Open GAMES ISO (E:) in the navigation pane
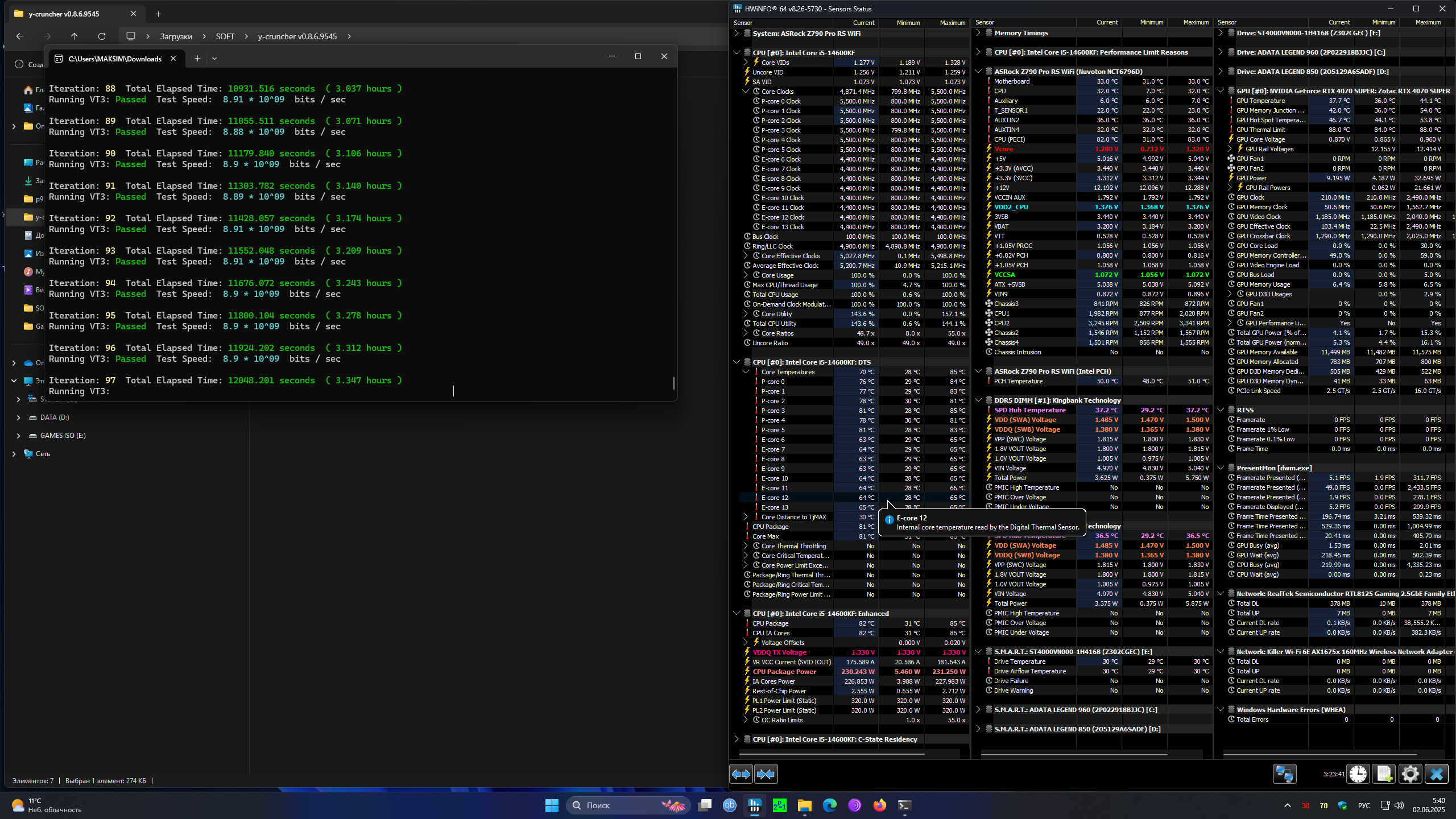Screen dimensions: 1456x819 click(63, 436)
